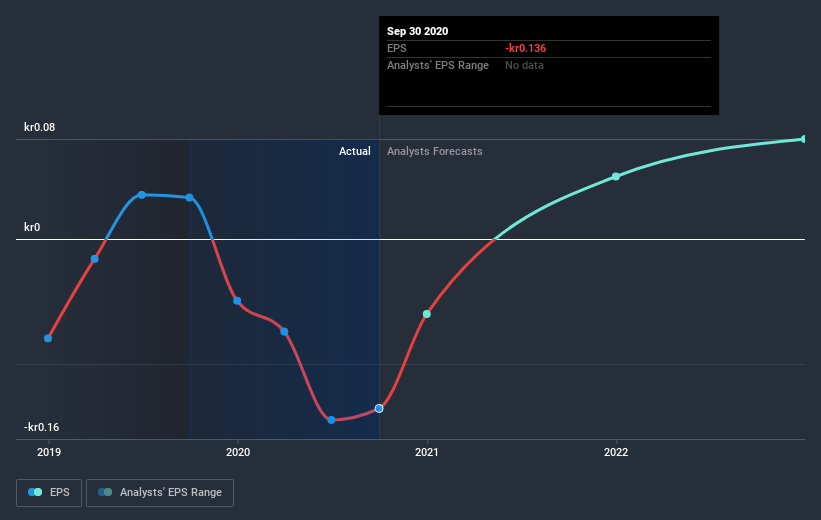Click the 2022 x-axis label
This screenshot has width=821, height=520.
click(616, 452)
